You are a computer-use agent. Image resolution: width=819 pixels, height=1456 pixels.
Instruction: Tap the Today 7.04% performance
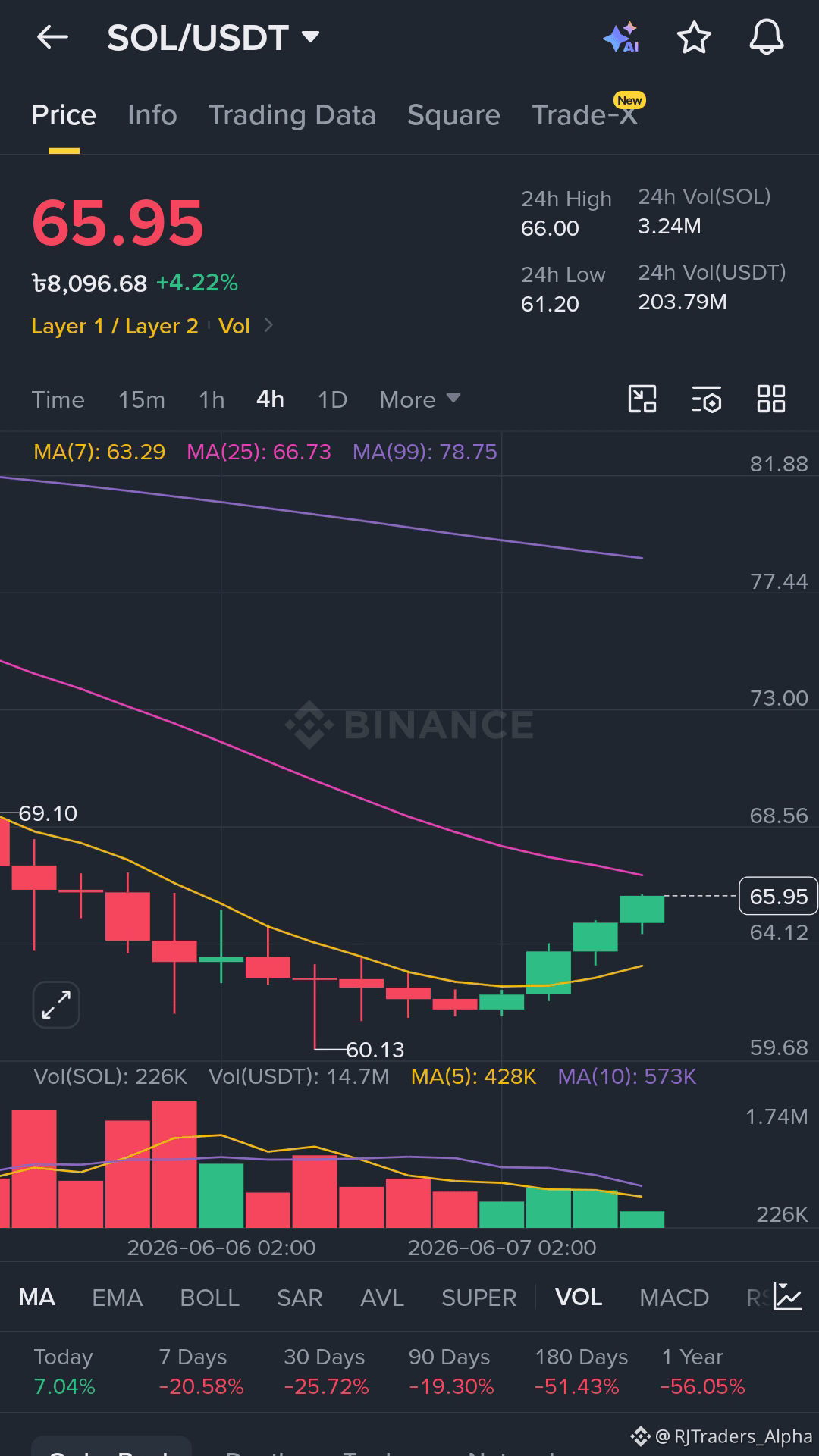(64, 1371)
